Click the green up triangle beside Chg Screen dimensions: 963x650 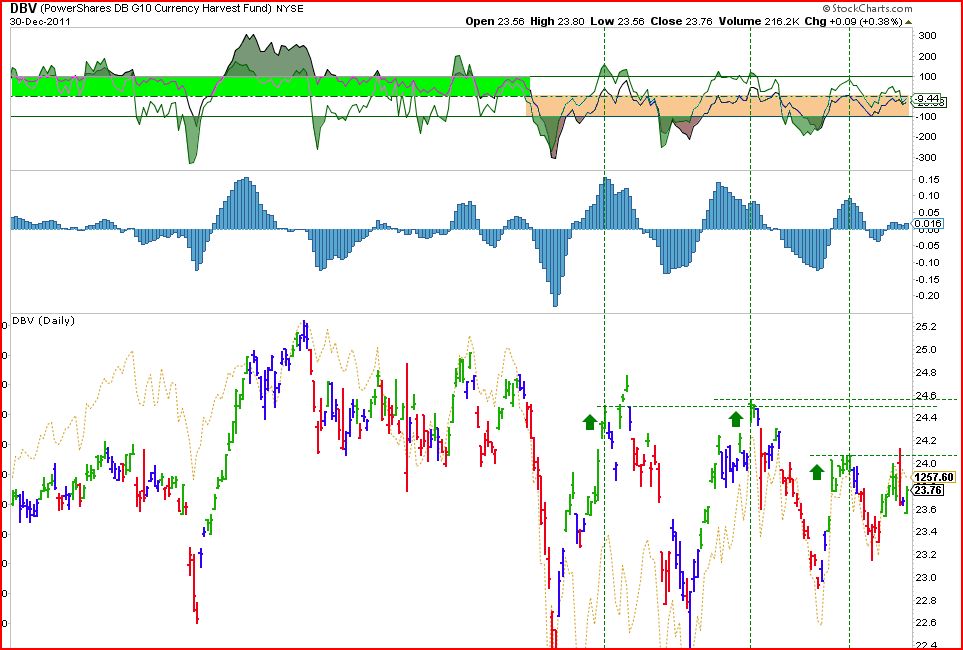[x=908, y=22]
